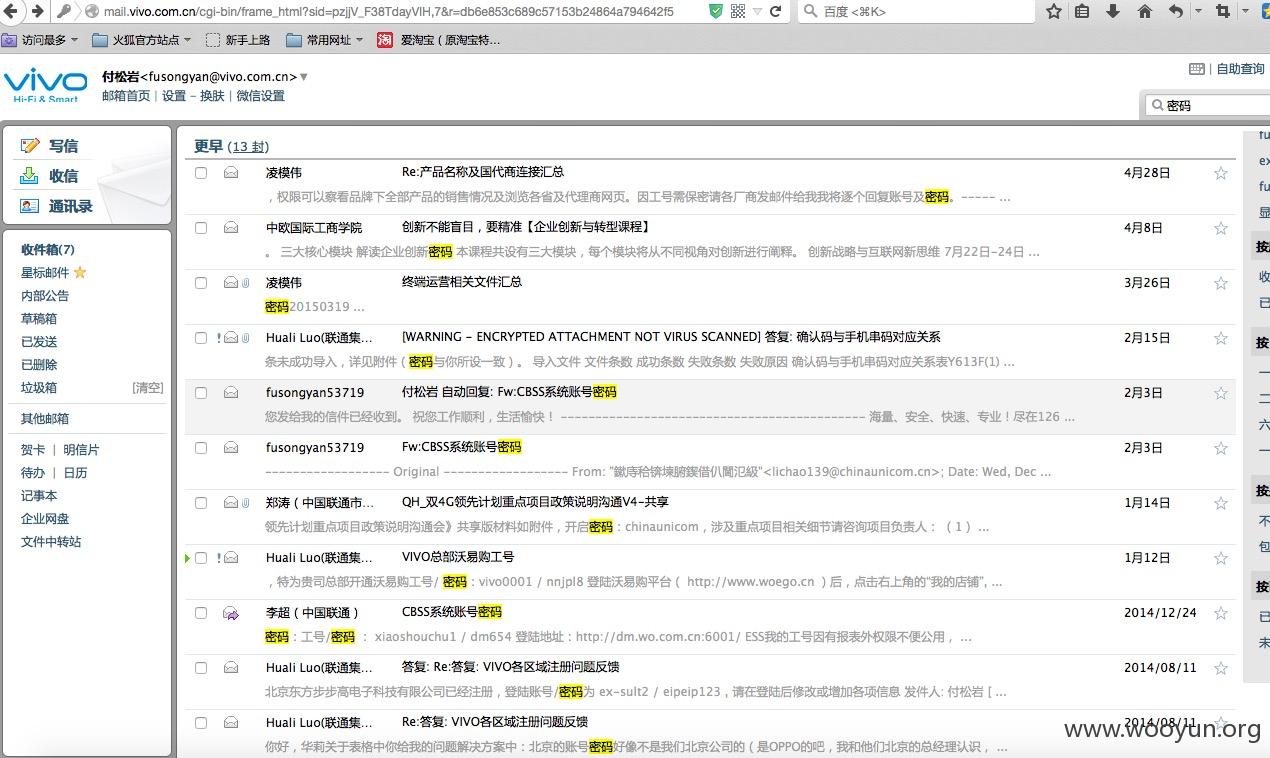Click the browser forward arrow
The image size is (1270, 758).
(37, 11)
